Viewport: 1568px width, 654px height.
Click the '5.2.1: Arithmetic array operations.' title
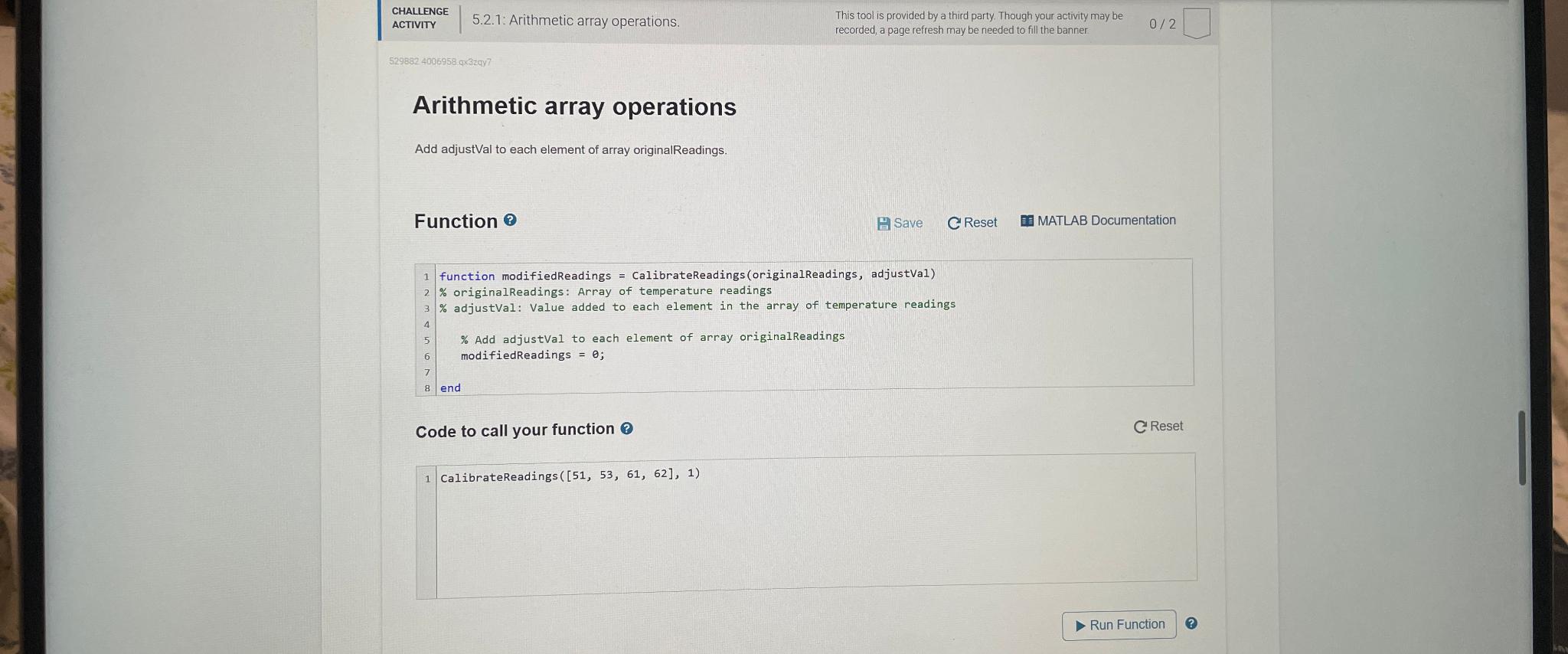click(x=576, y=21)
